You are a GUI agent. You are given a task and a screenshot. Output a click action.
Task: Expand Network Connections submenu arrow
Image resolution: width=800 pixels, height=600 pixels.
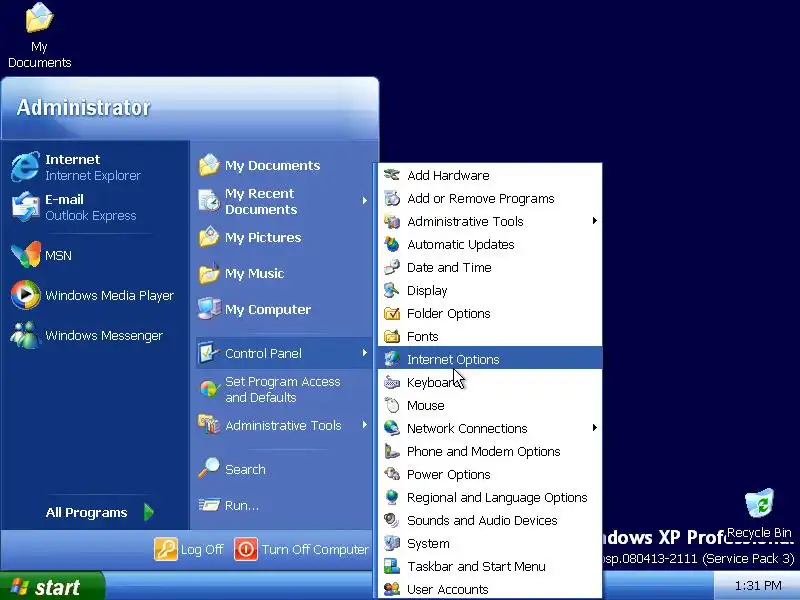[594, 428]
